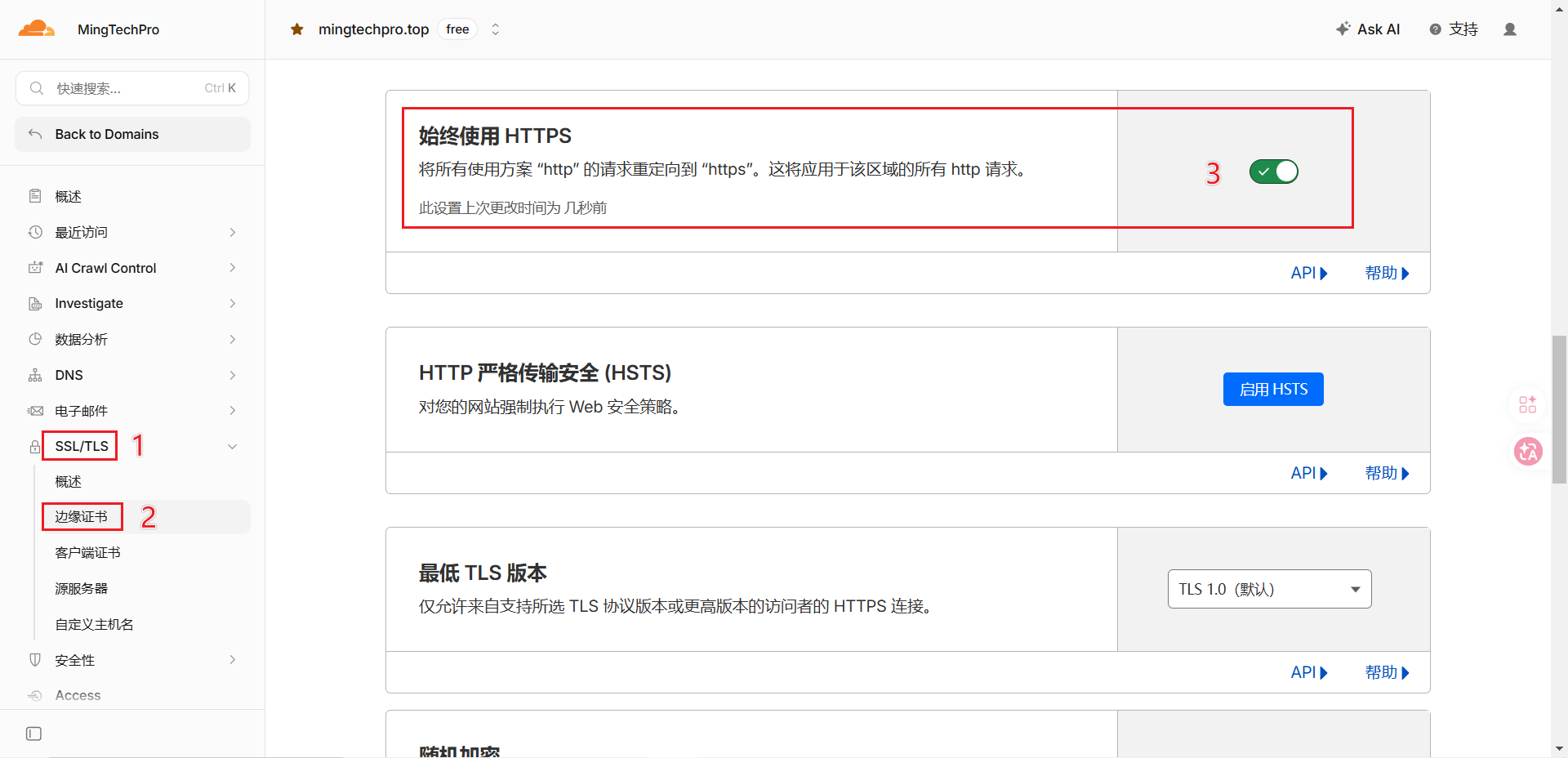The width and height of the screenshot is (1568, 758).
Task: Expand the 最近访问 chevron
Action: click(233, 232)
